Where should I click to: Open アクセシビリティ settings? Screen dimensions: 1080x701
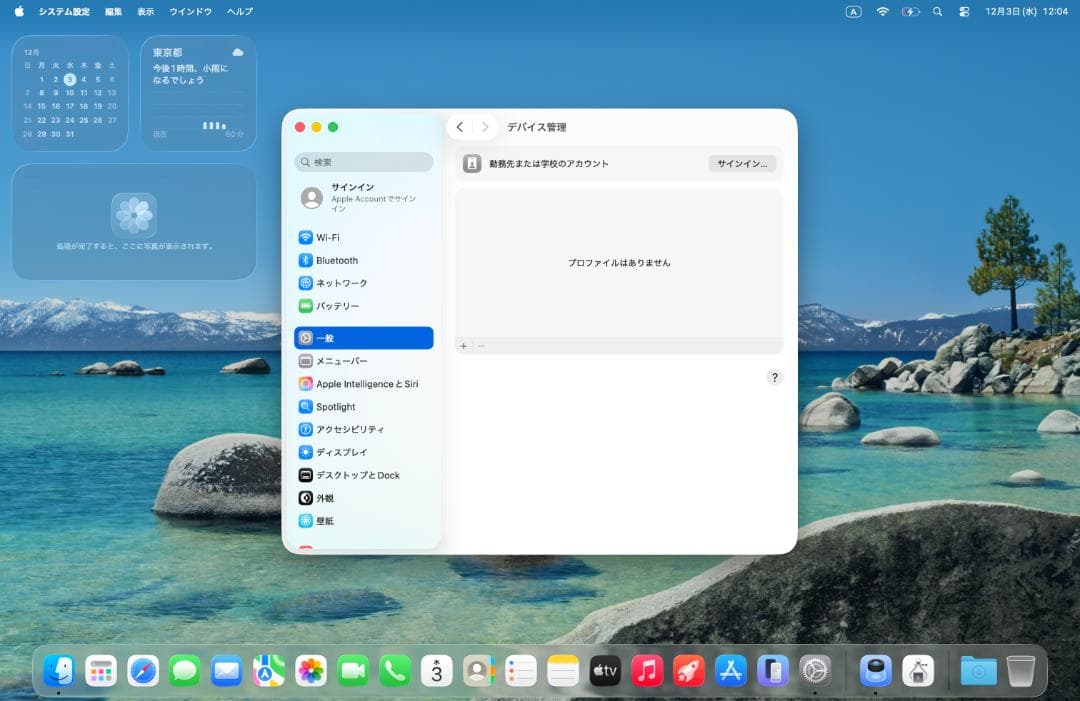(352, 429)
